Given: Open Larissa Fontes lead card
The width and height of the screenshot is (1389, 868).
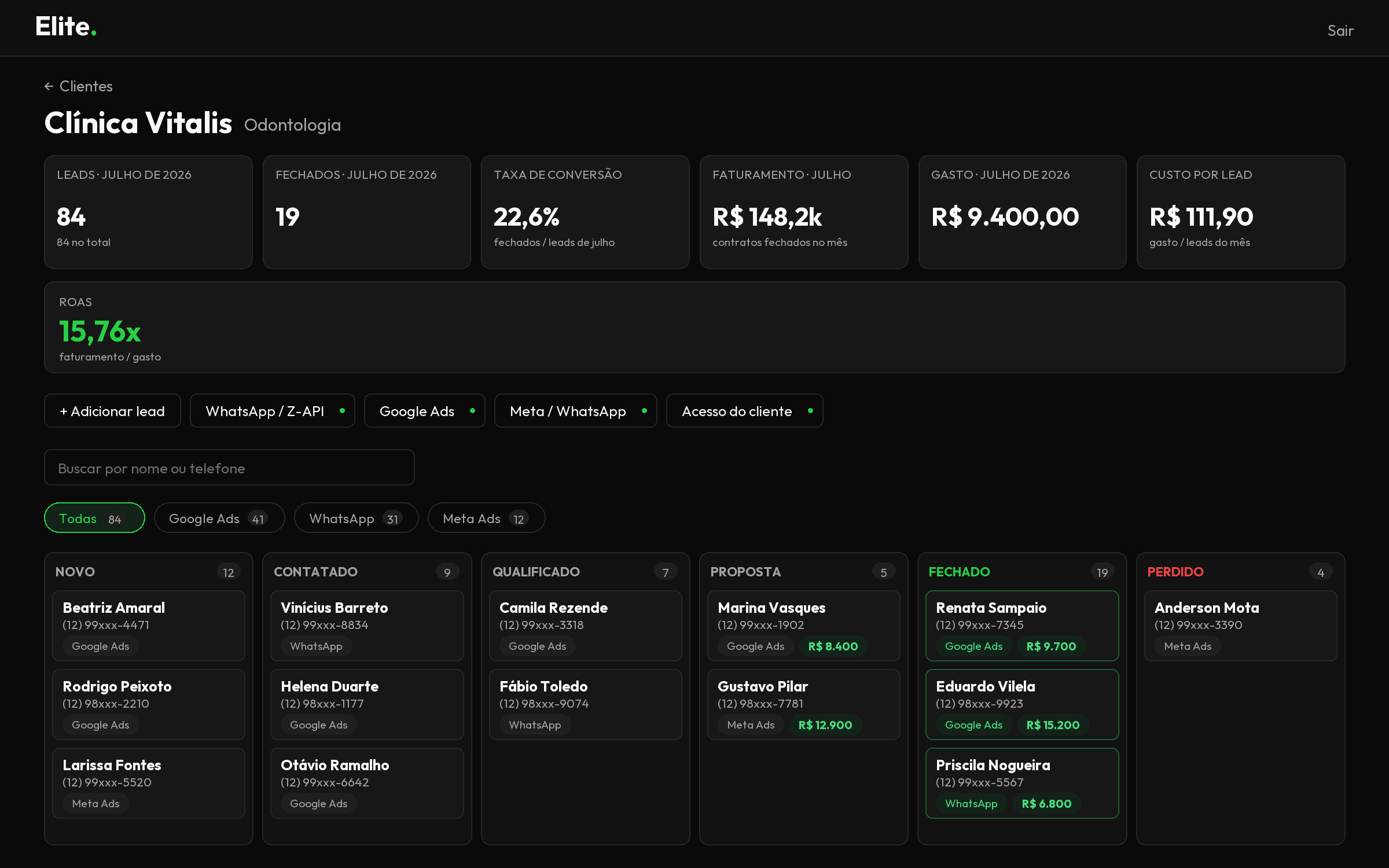Looking at the screenshot, I should (x=149, y=783).
